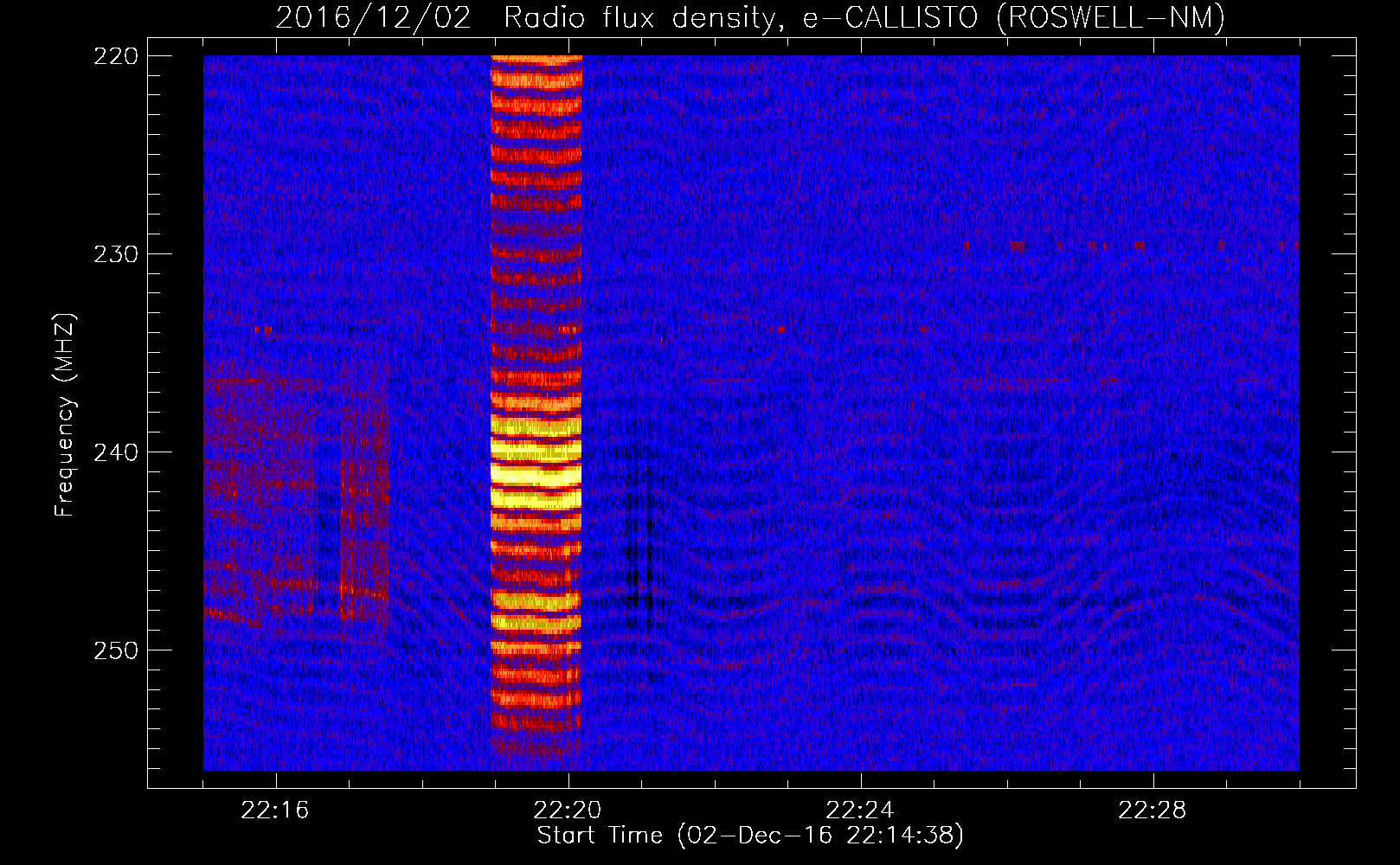Viewport: 1400px width, 865px height.
Task: Click the Start Time axis caption
Action: [750, 836]
